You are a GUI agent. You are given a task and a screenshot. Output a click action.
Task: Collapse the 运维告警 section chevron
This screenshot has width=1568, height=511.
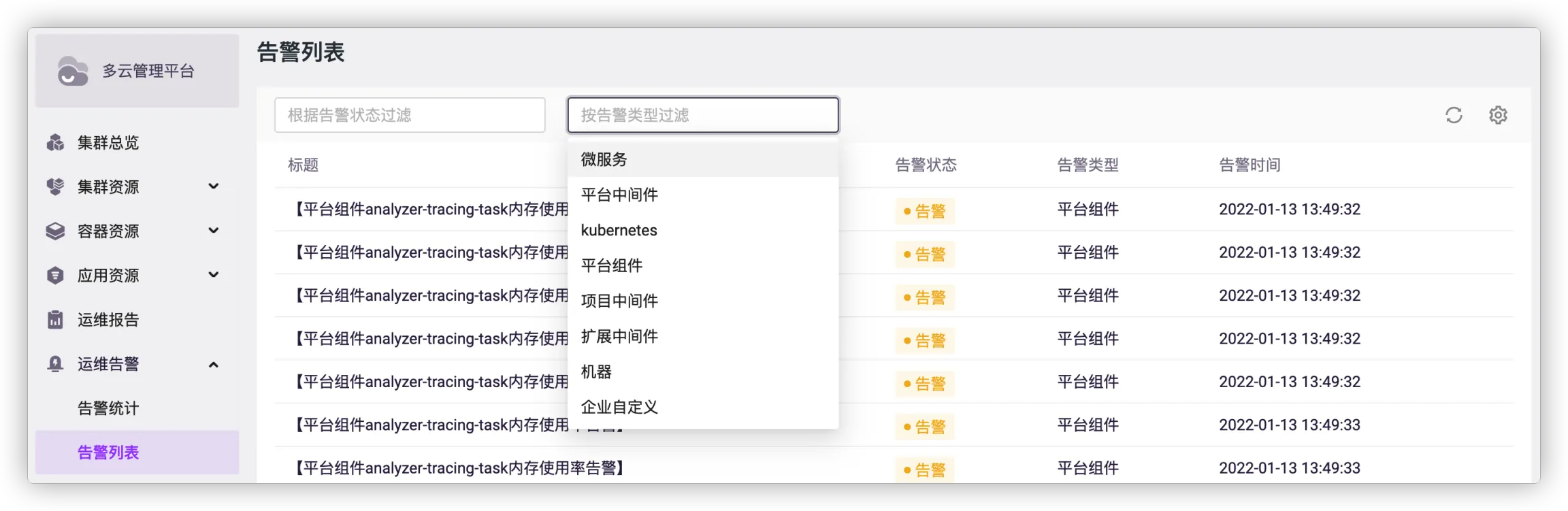point(213,365)
